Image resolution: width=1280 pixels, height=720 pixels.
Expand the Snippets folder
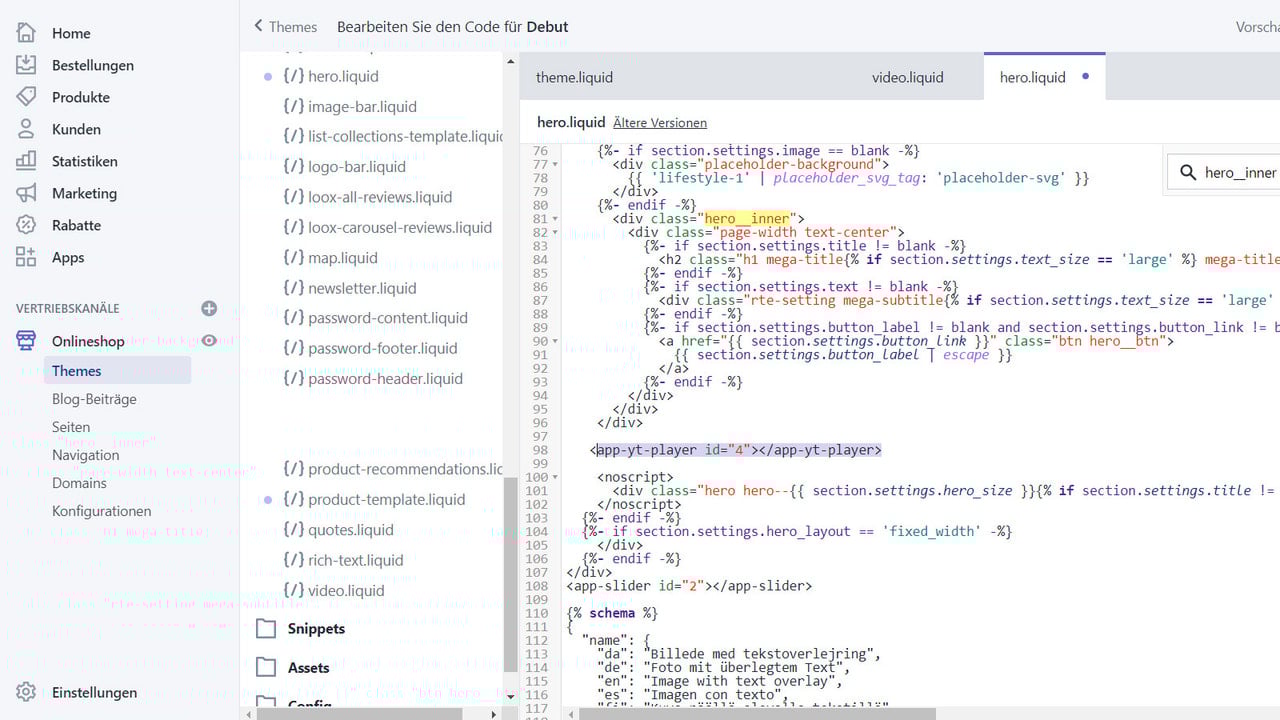point(316,628)
